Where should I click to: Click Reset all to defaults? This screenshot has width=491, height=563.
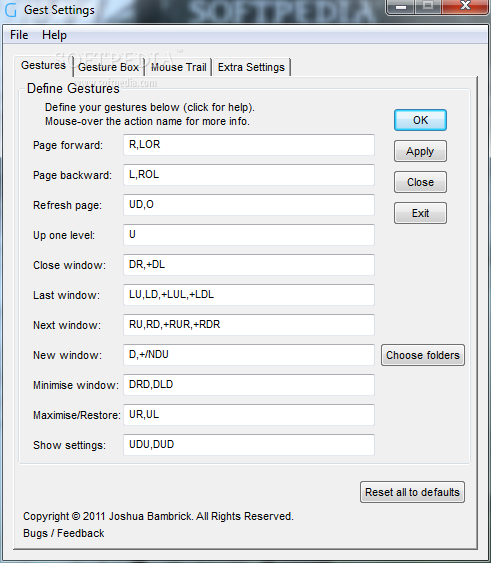412,492
